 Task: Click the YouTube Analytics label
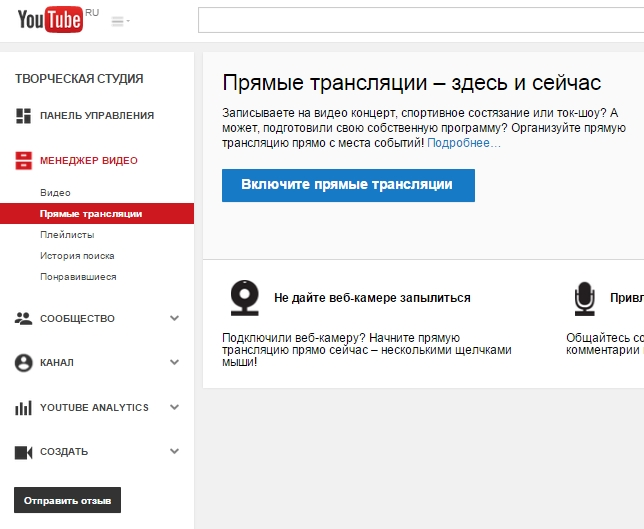click(x=94, y=408)
